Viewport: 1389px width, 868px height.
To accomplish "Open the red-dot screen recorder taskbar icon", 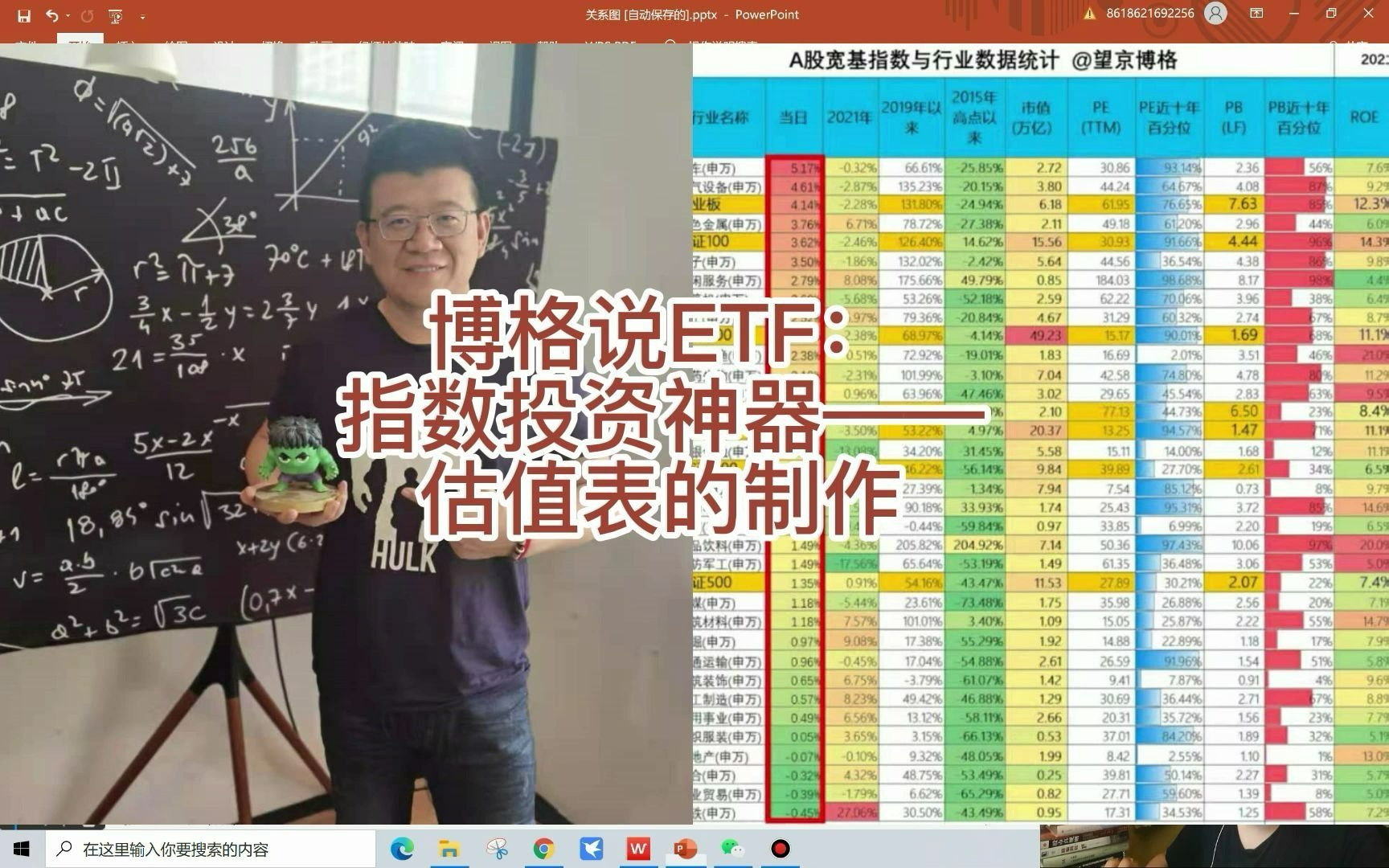I will tap(780, 849).
